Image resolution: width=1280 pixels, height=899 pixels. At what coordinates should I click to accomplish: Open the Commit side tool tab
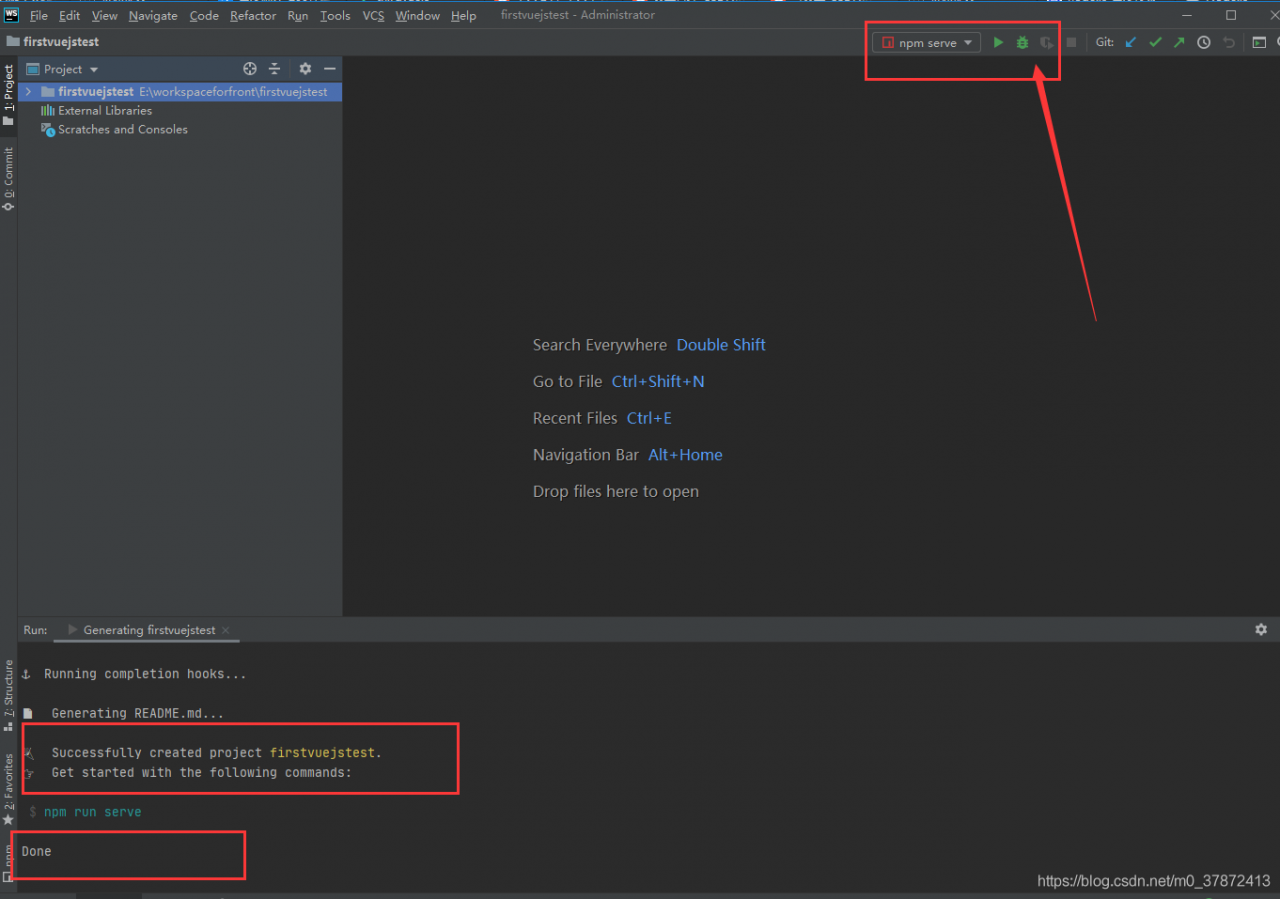pos(8,178)
